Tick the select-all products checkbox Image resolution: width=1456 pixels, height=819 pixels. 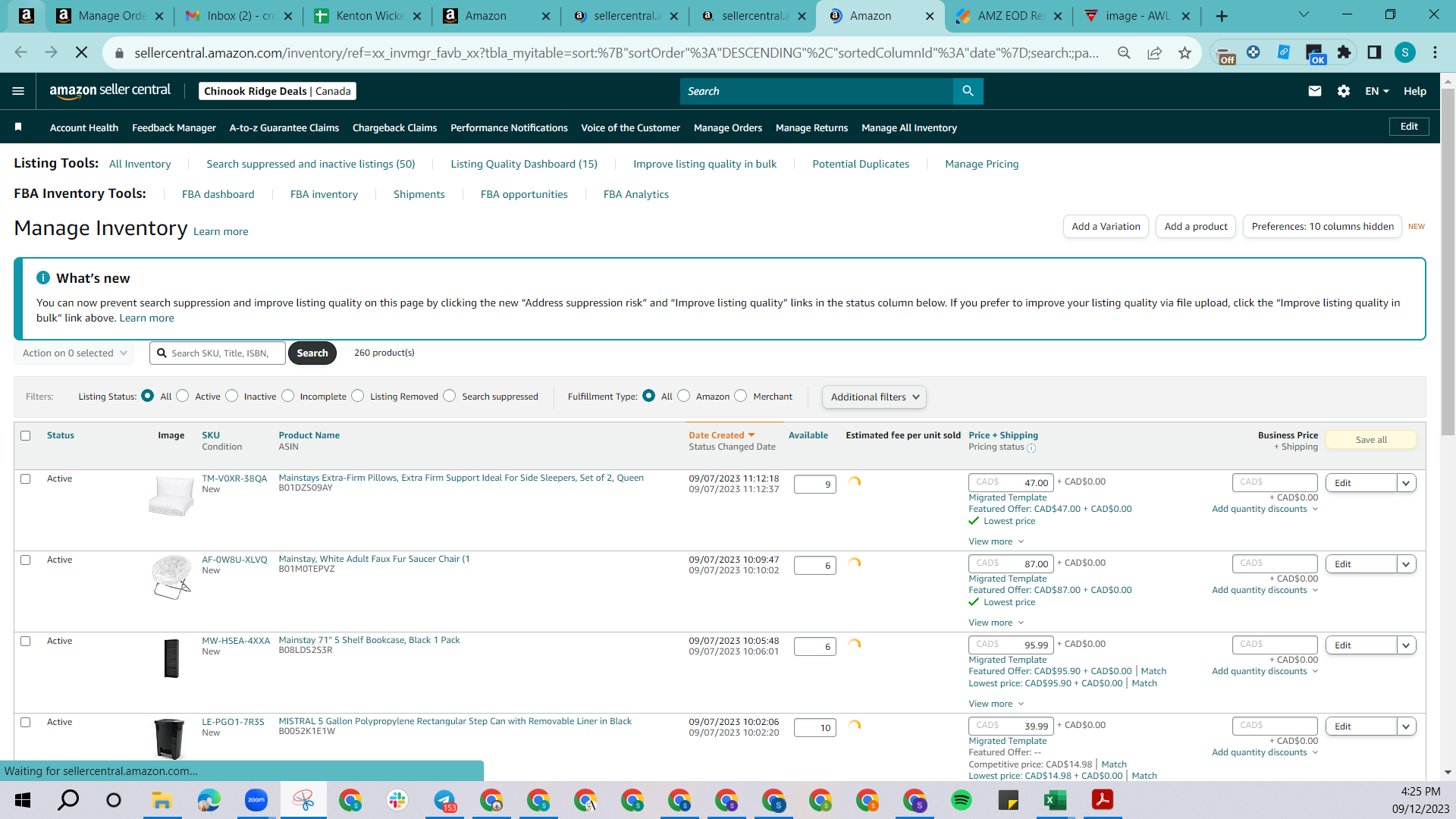26,436
